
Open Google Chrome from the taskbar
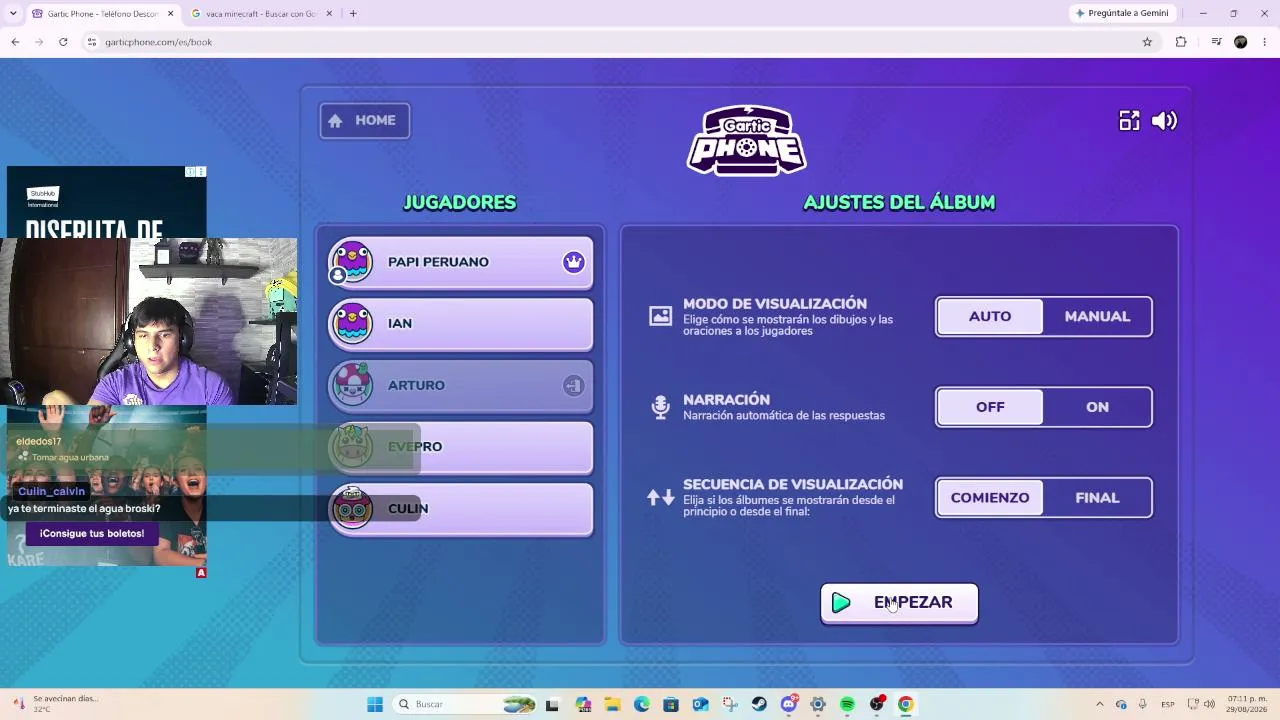point(905,704)
